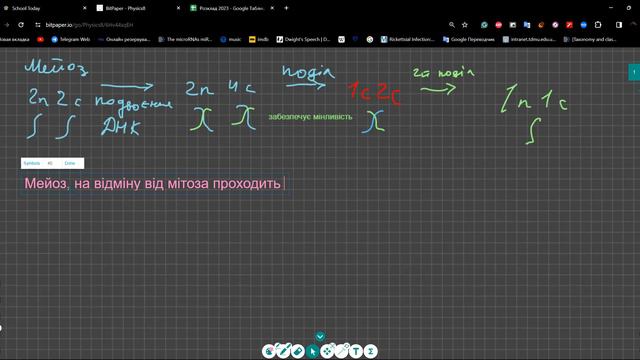
Task: Open the Google Переводчик bookmark
Action: (469, 40)
